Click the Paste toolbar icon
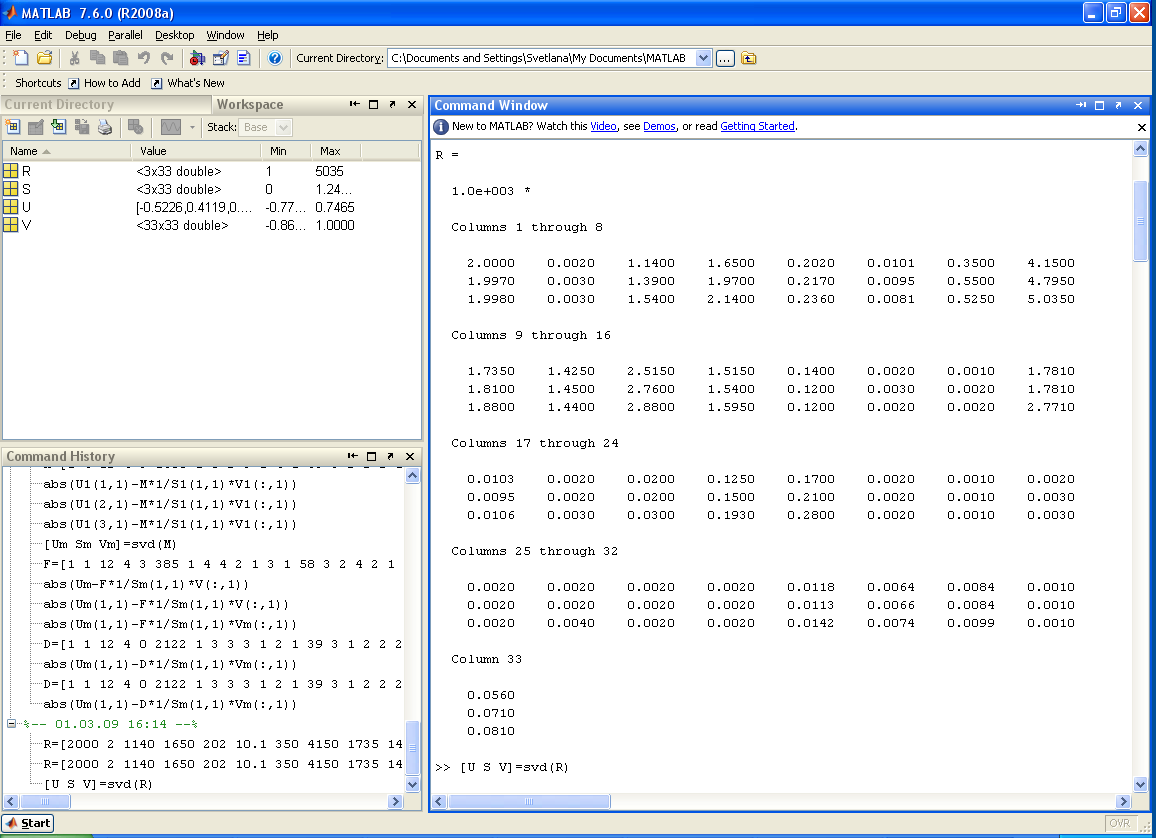The width and height of the screenshot is (1156, 838). 121,58
